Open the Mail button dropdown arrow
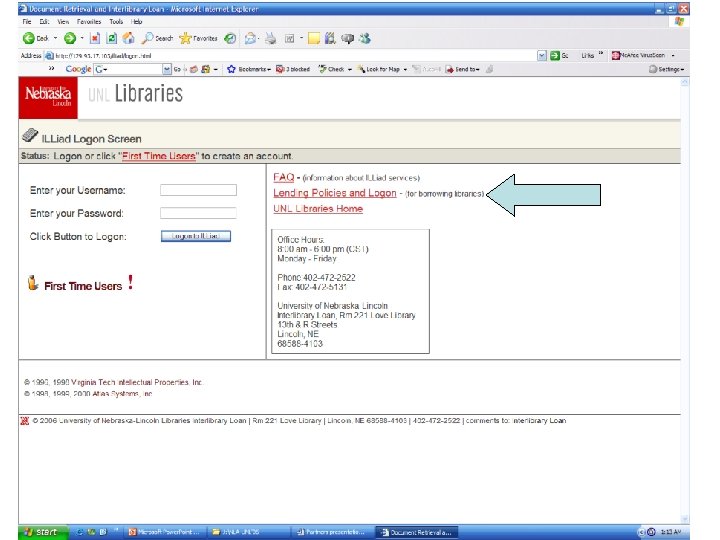Viewport: 720px width, 540px height. click(259, 39)
